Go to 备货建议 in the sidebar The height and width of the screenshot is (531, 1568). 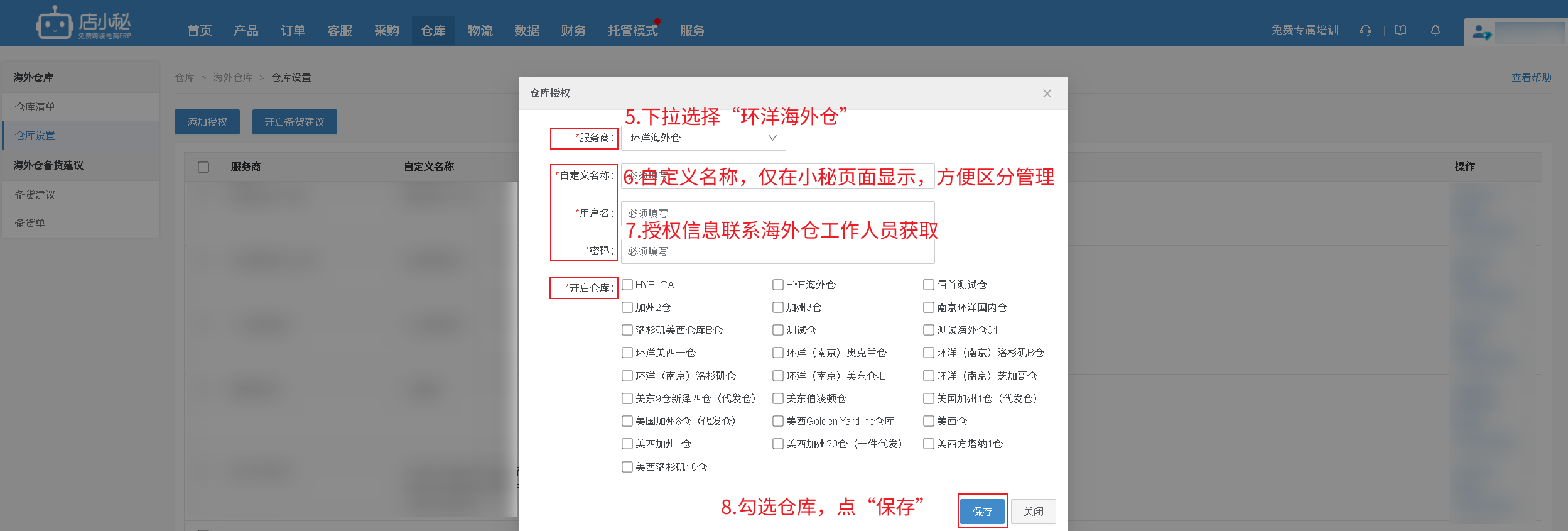[35, 195]
